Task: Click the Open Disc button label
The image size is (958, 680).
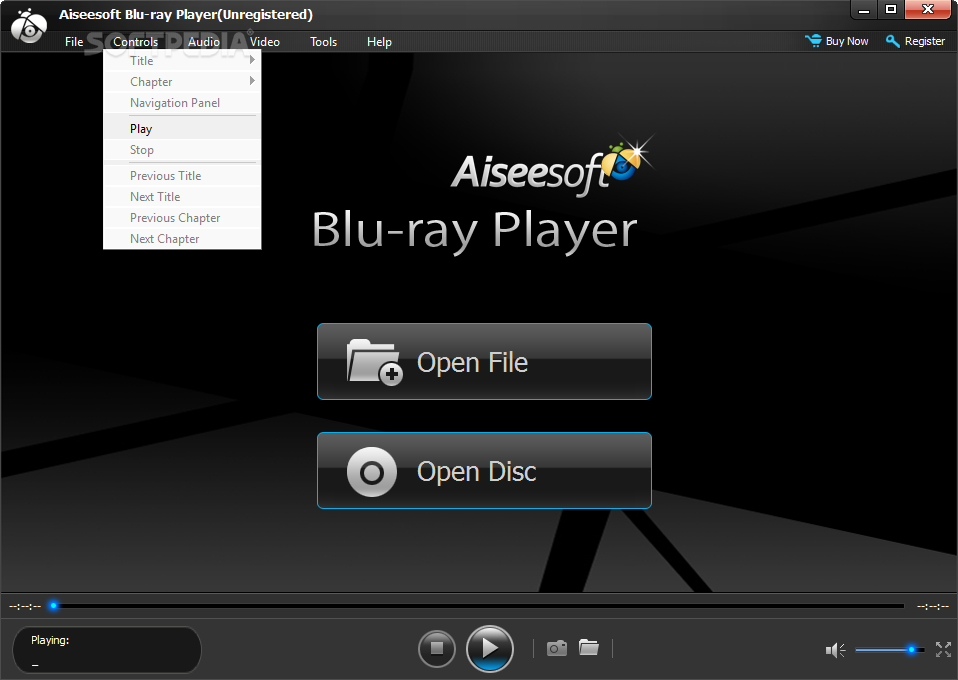Action: 477,472
